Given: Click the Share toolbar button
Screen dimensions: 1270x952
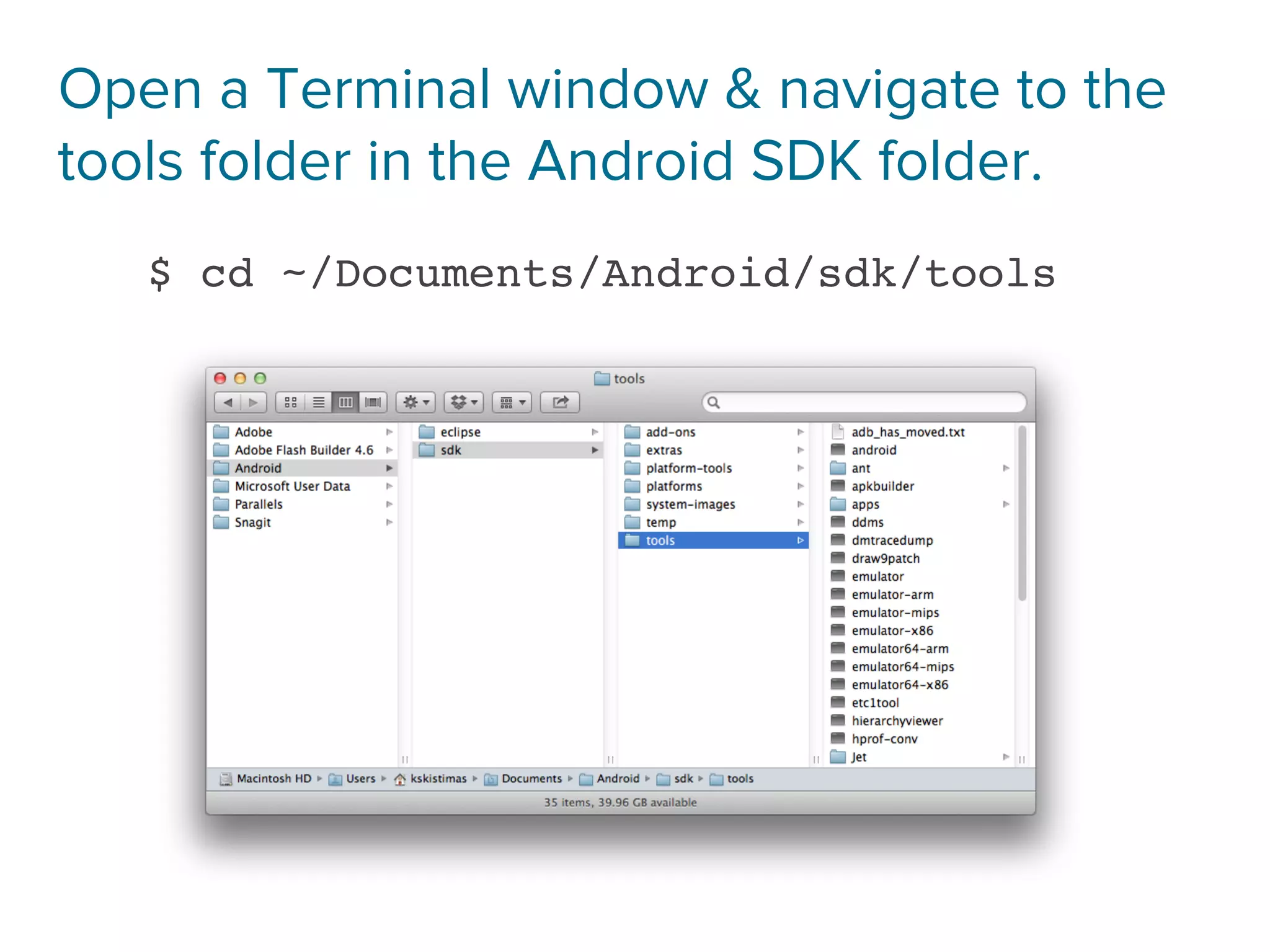Looking at the screenshot, I should (560, 402).
